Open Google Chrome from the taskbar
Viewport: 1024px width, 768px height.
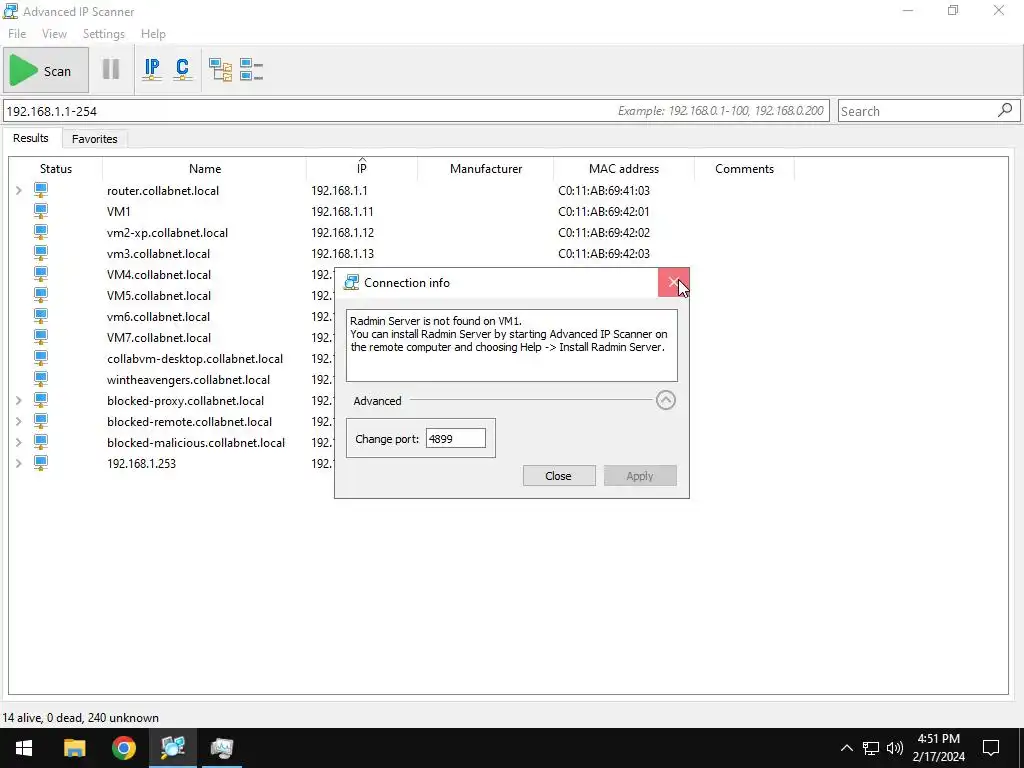pos(123,748)
